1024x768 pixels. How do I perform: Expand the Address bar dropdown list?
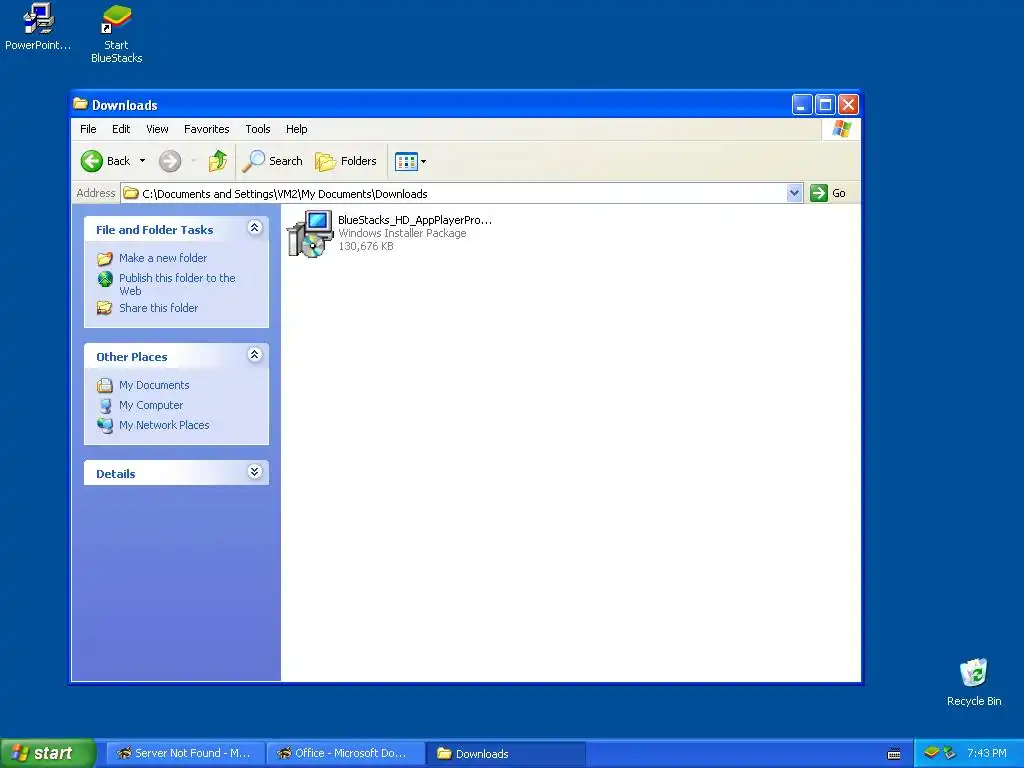pyautogui.click(x=794, y=193)
